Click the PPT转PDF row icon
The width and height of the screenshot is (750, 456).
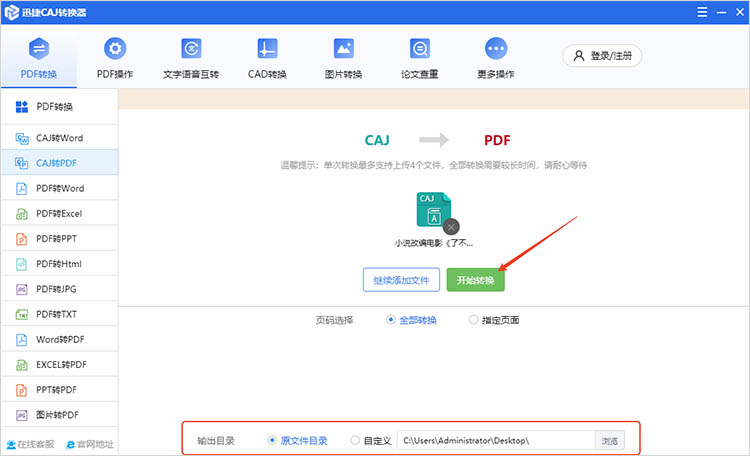[x=22, y=390]
